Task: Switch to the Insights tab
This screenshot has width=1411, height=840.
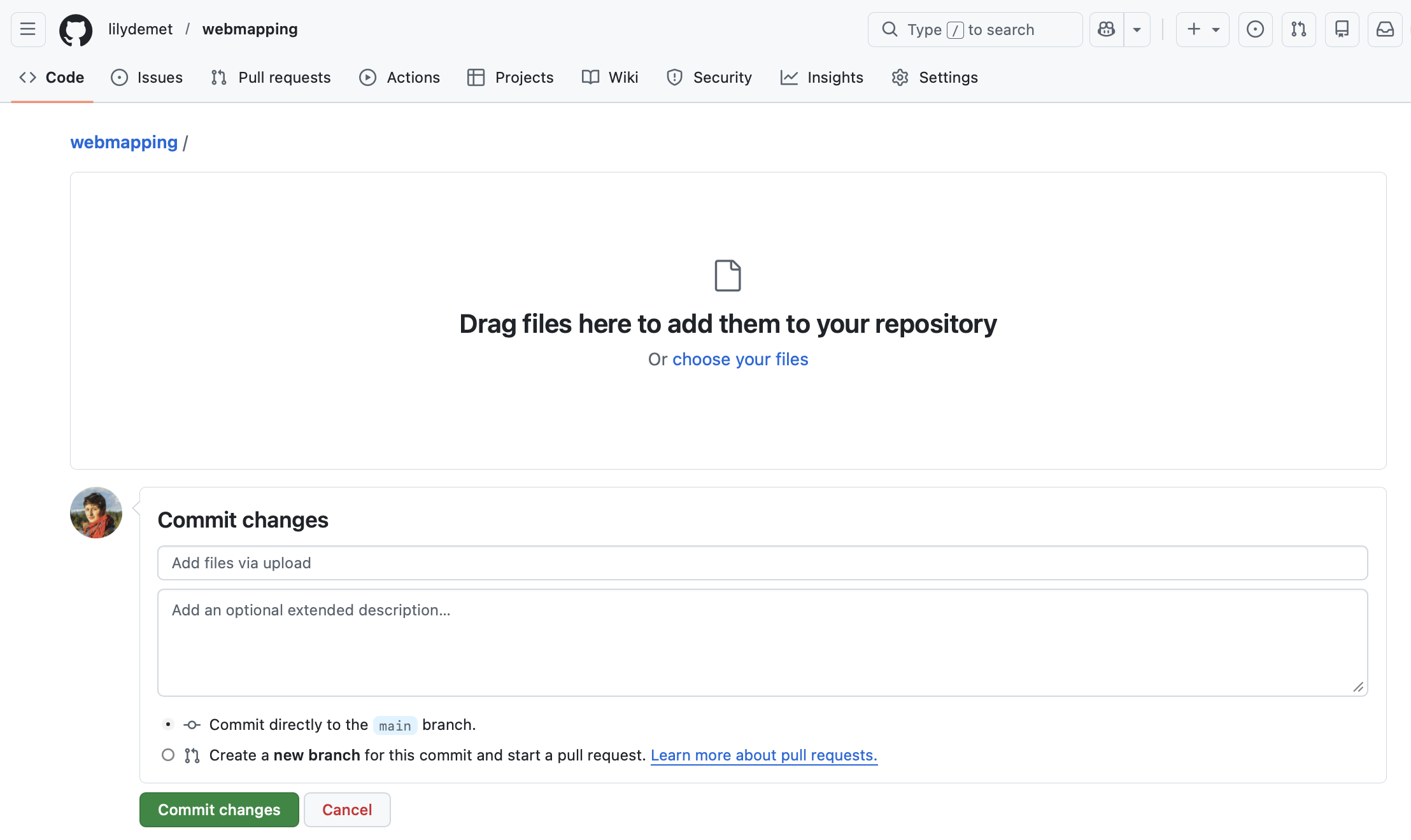Action: point(822,78)
